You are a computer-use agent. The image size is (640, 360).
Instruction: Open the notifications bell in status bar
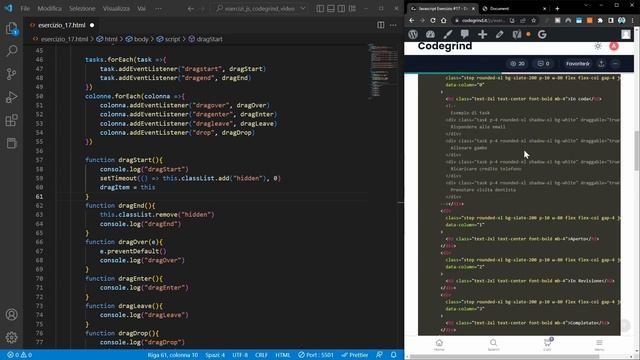(x=393, y=355)
